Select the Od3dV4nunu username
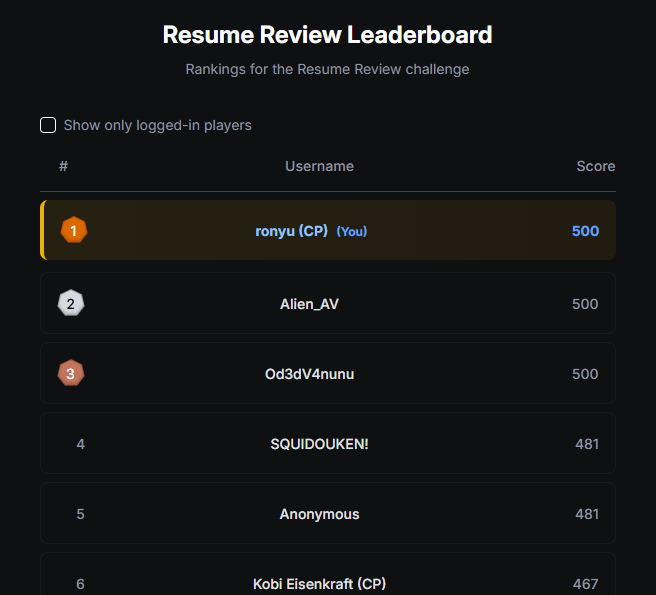This screenshot has width=656, height=595. (x=309, y=374)
